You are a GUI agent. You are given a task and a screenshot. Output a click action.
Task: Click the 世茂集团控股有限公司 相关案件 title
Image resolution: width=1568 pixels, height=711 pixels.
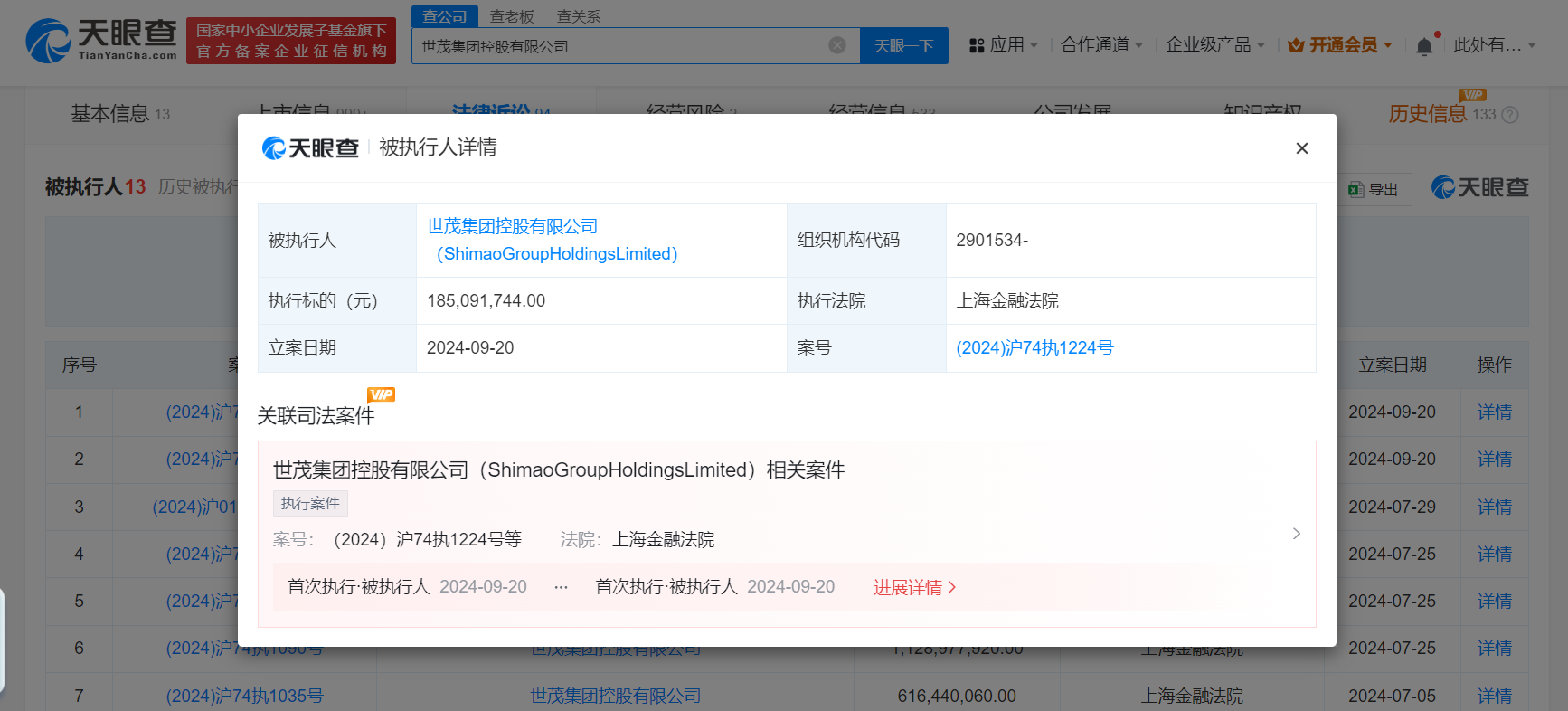559,470
